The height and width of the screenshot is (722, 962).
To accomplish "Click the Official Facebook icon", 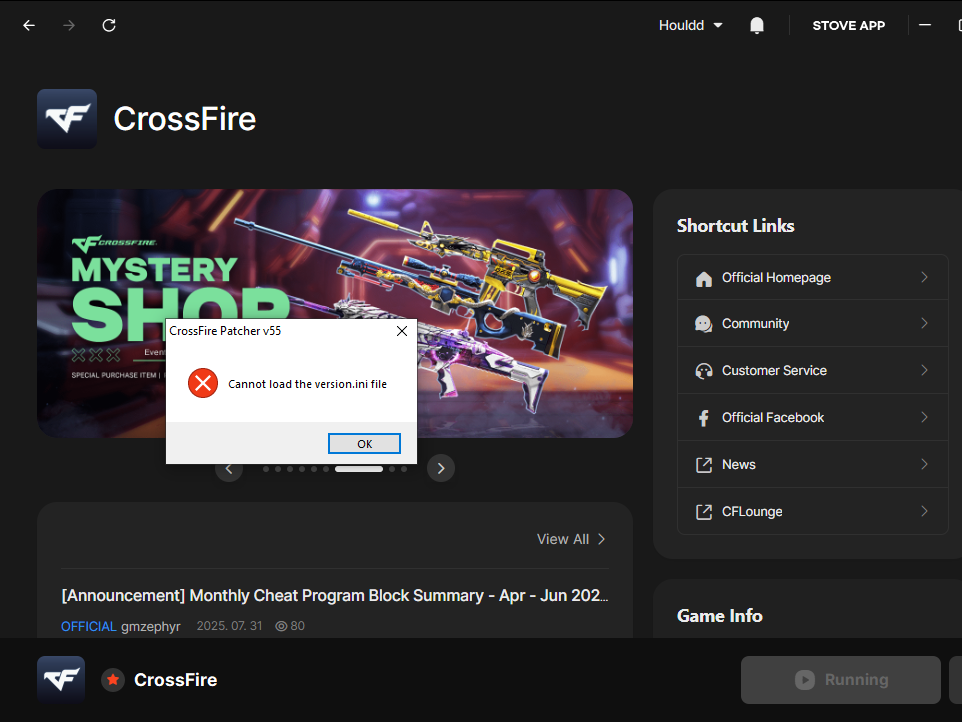I will pyautogui.click(x=703, y=418).
